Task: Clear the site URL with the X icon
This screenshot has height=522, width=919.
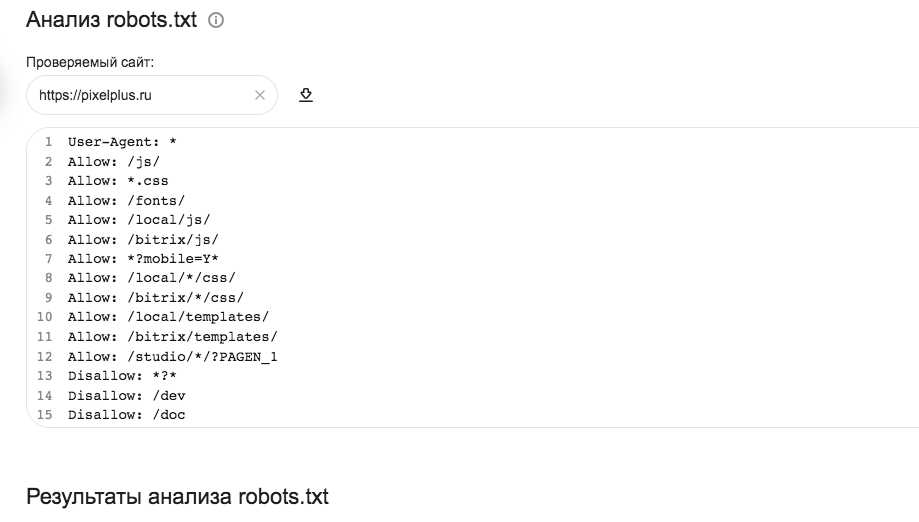Action: [x=260, y=95]
